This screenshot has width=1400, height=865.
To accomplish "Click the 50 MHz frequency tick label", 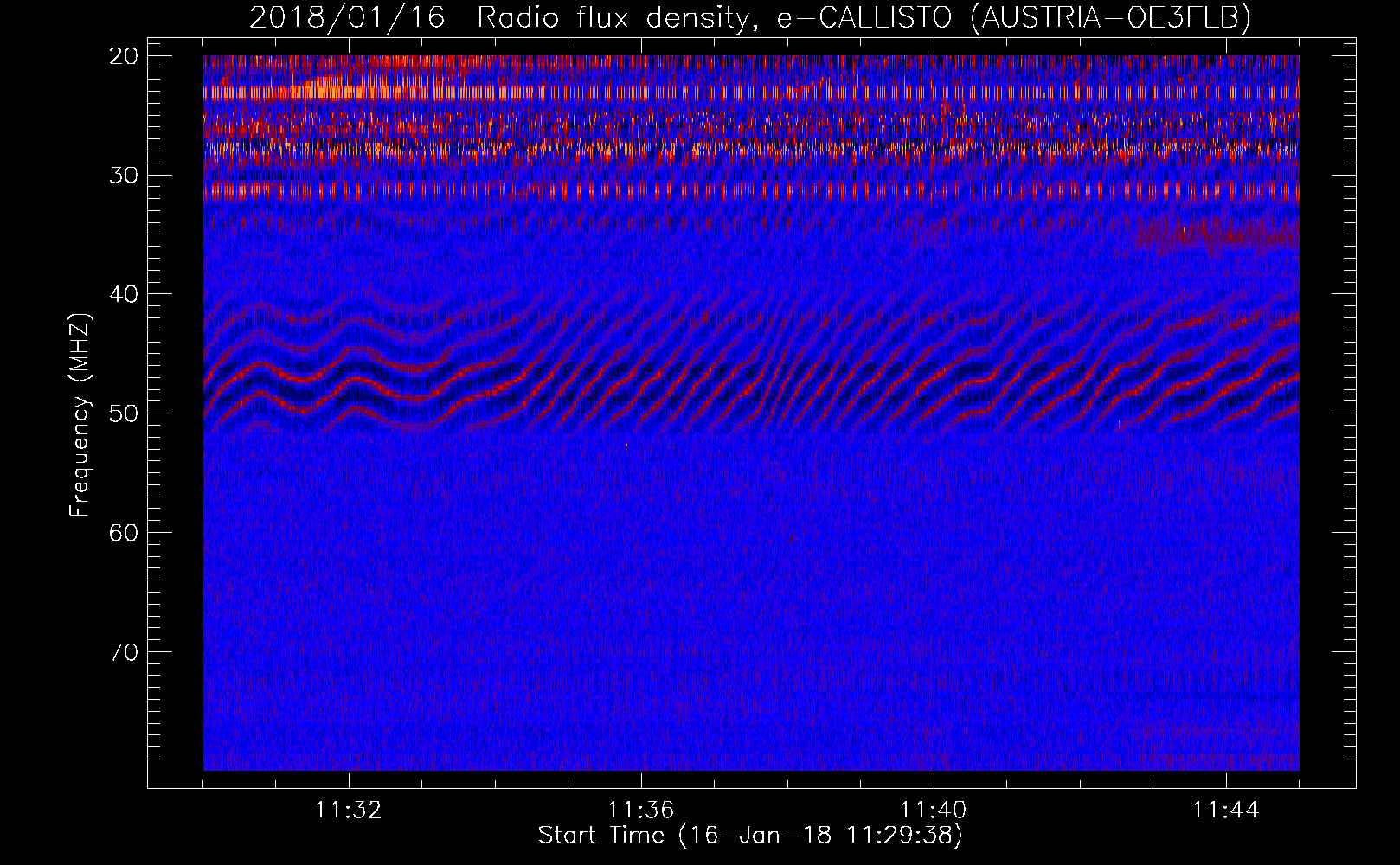I will pyautogui.click(x=125, y=413).
